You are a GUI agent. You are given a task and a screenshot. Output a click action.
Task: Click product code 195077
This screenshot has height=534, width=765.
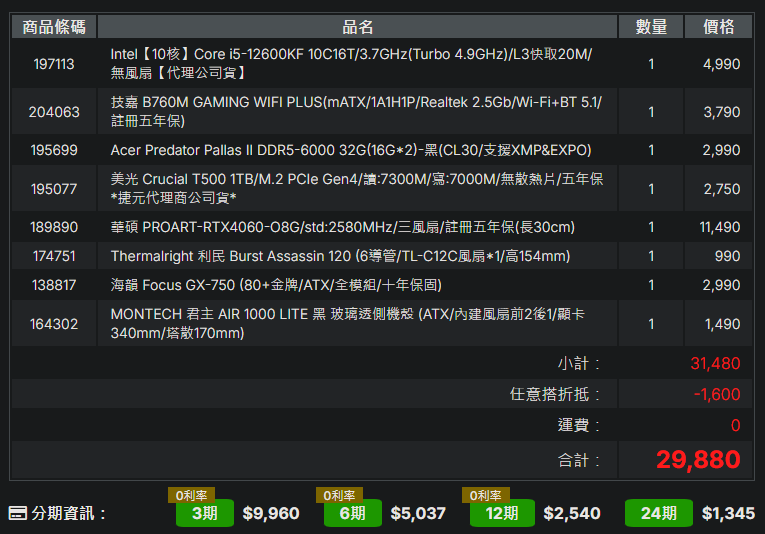[54, 189]
